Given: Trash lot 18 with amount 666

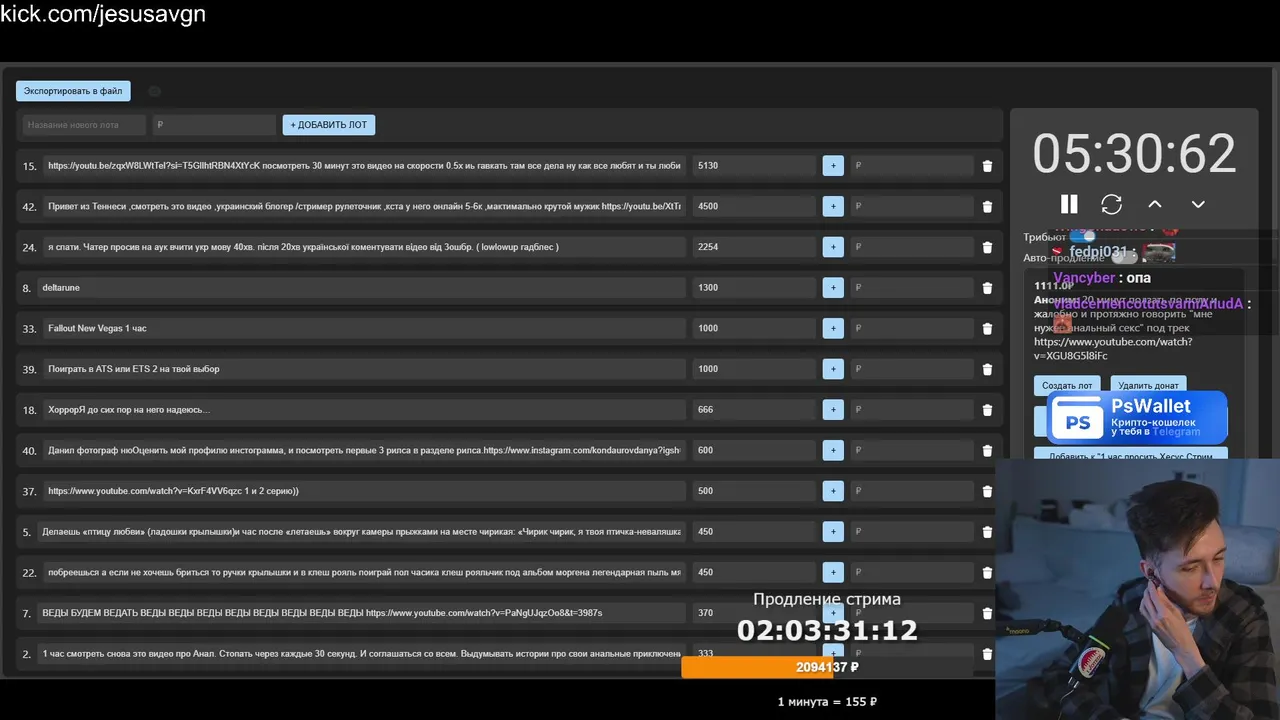Looking at the screenshot, I should 987,410.
